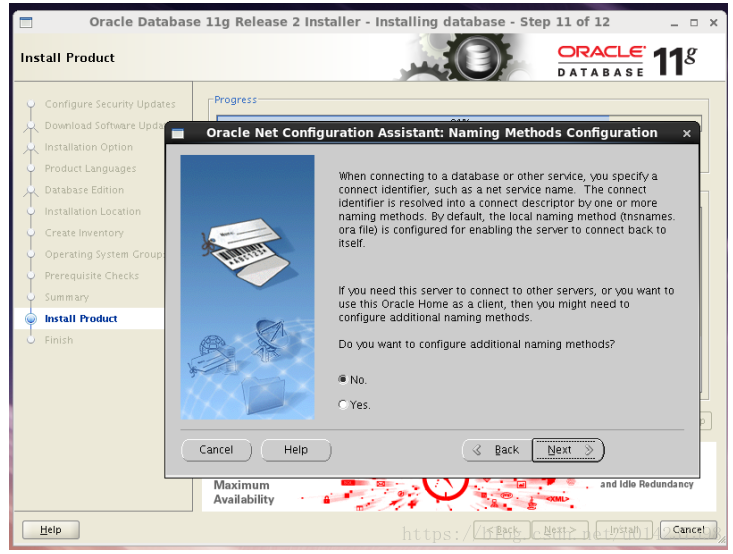
Task: Click the Oracle Database 11g logo
Action: pyautogui.click(x=627, y=61)
